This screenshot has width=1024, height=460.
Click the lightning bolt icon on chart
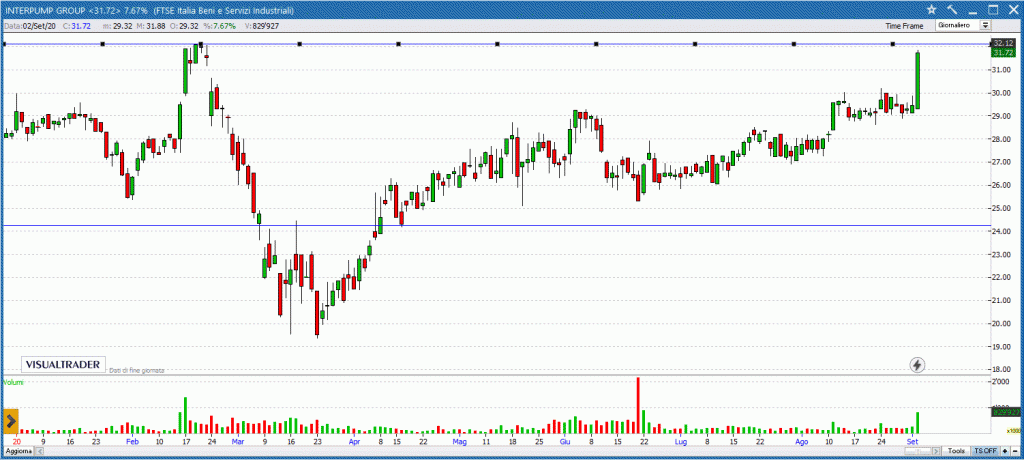[918, 365]
